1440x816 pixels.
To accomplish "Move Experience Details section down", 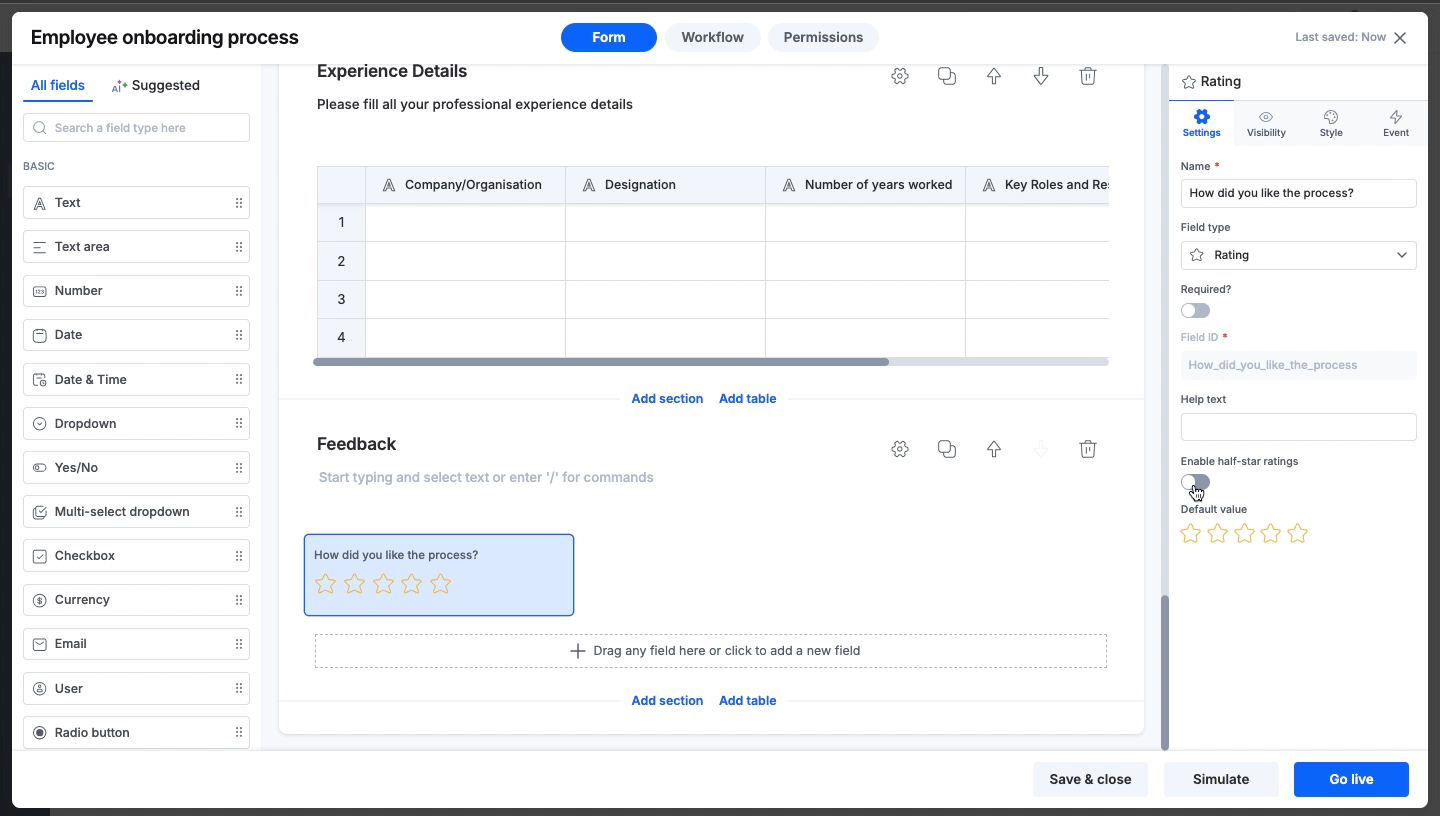I will coord(1041,76).
